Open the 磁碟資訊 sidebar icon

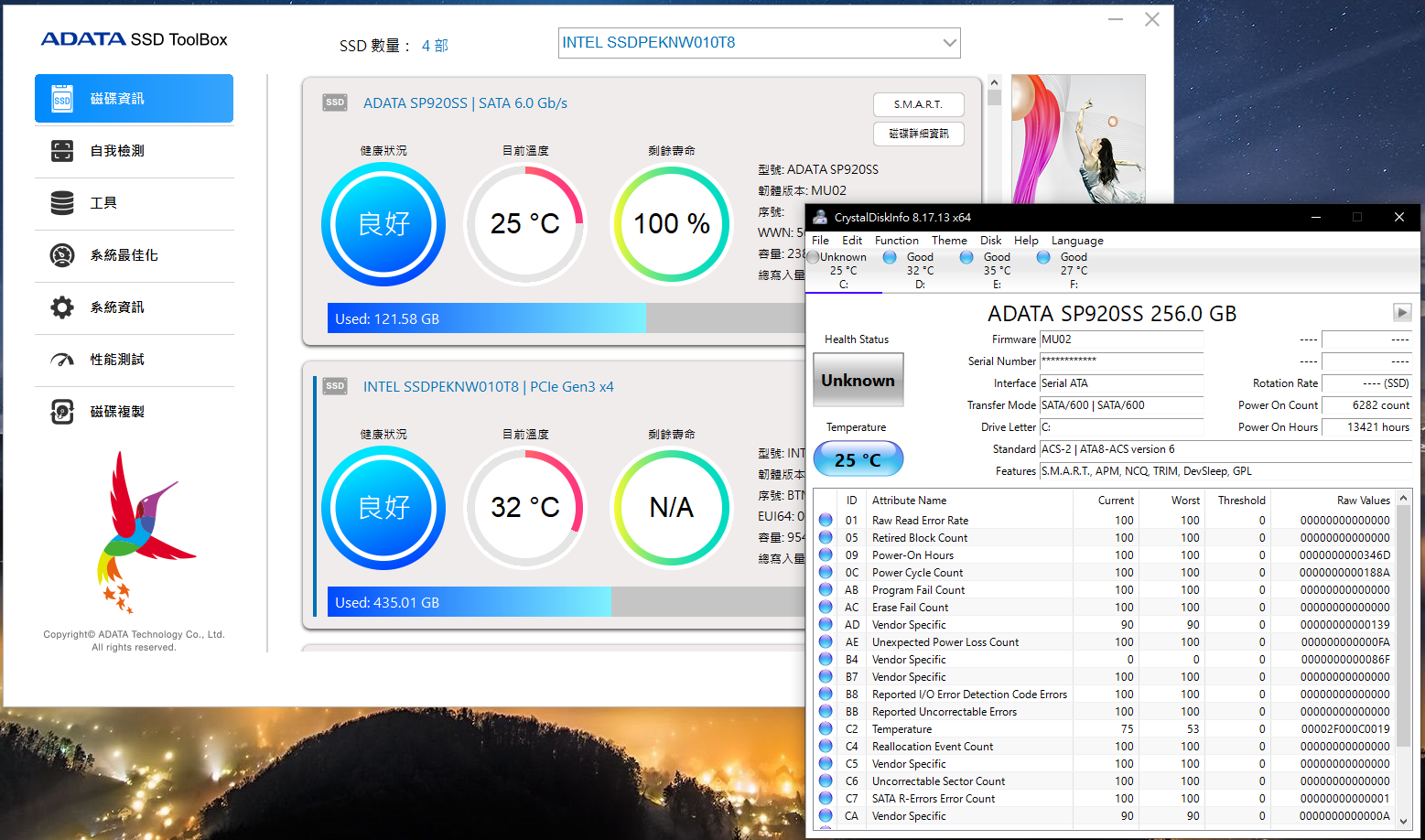coord(62,99)
